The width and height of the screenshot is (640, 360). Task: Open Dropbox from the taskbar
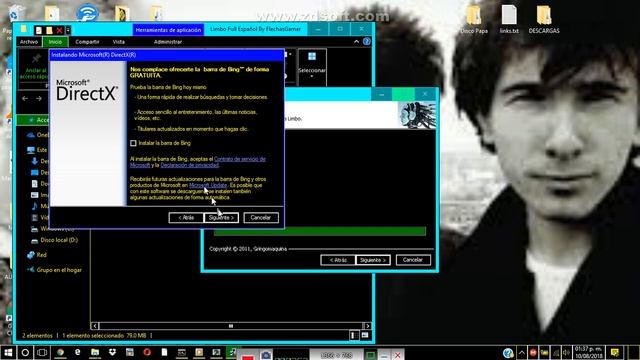click(x=112, y=353)
